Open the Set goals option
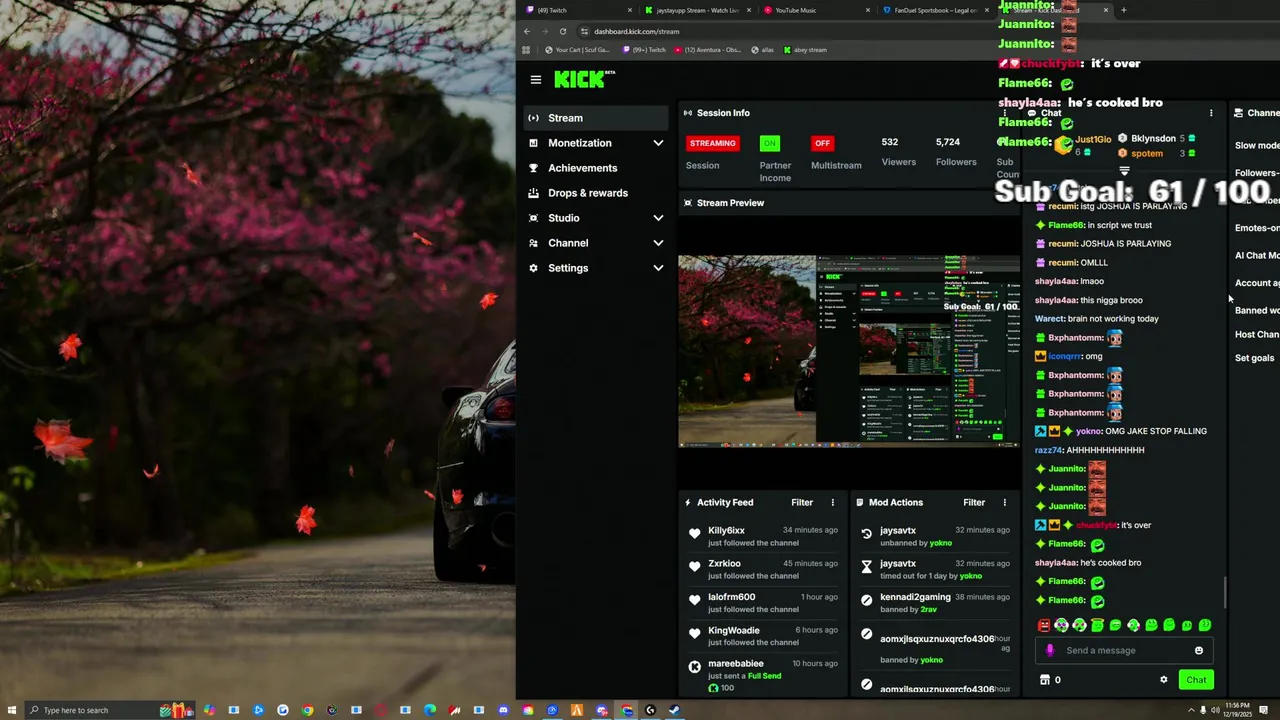This screenshot has height=720, width=1280. tap(1254, 358)
